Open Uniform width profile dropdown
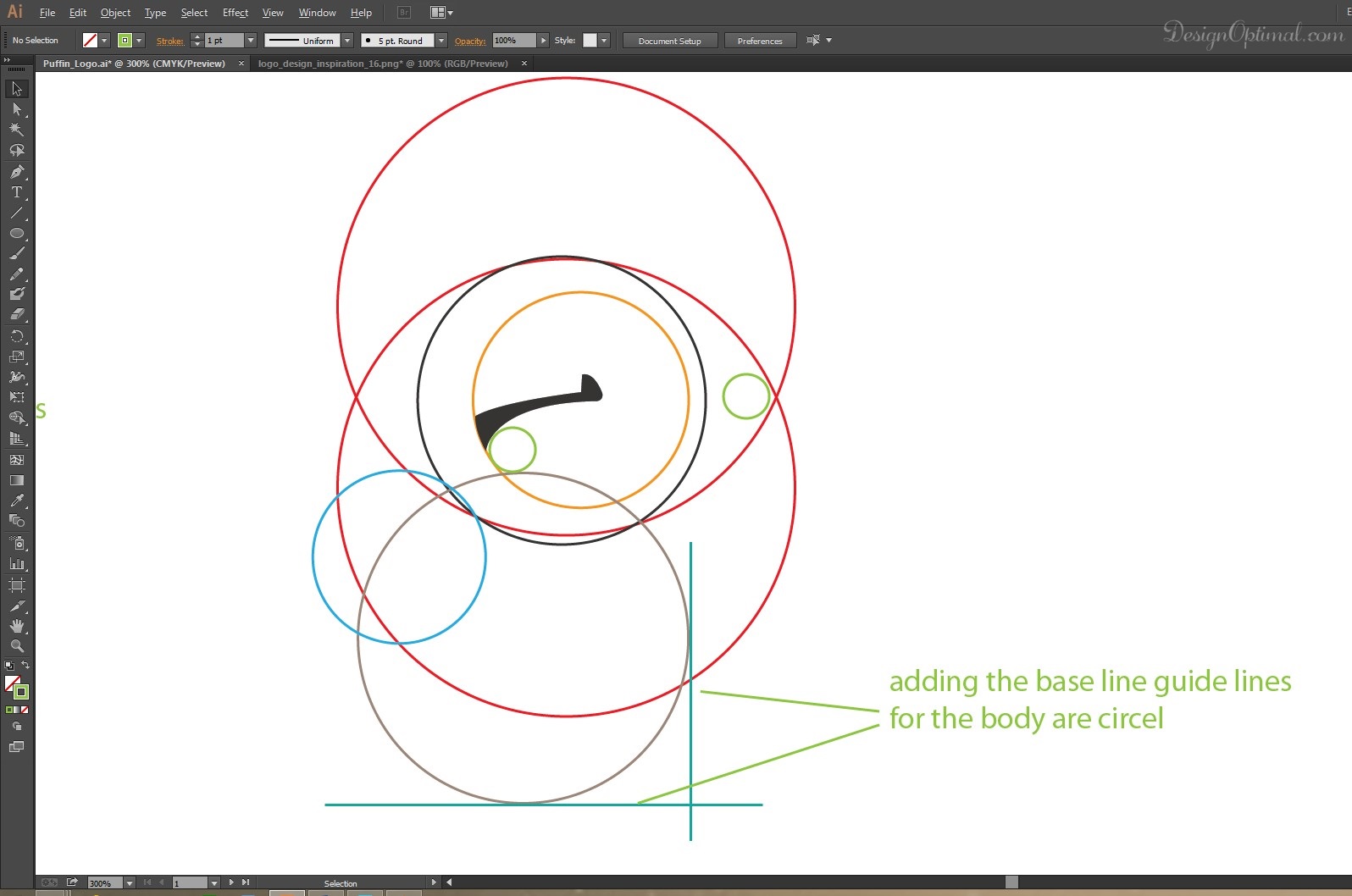 347,41
